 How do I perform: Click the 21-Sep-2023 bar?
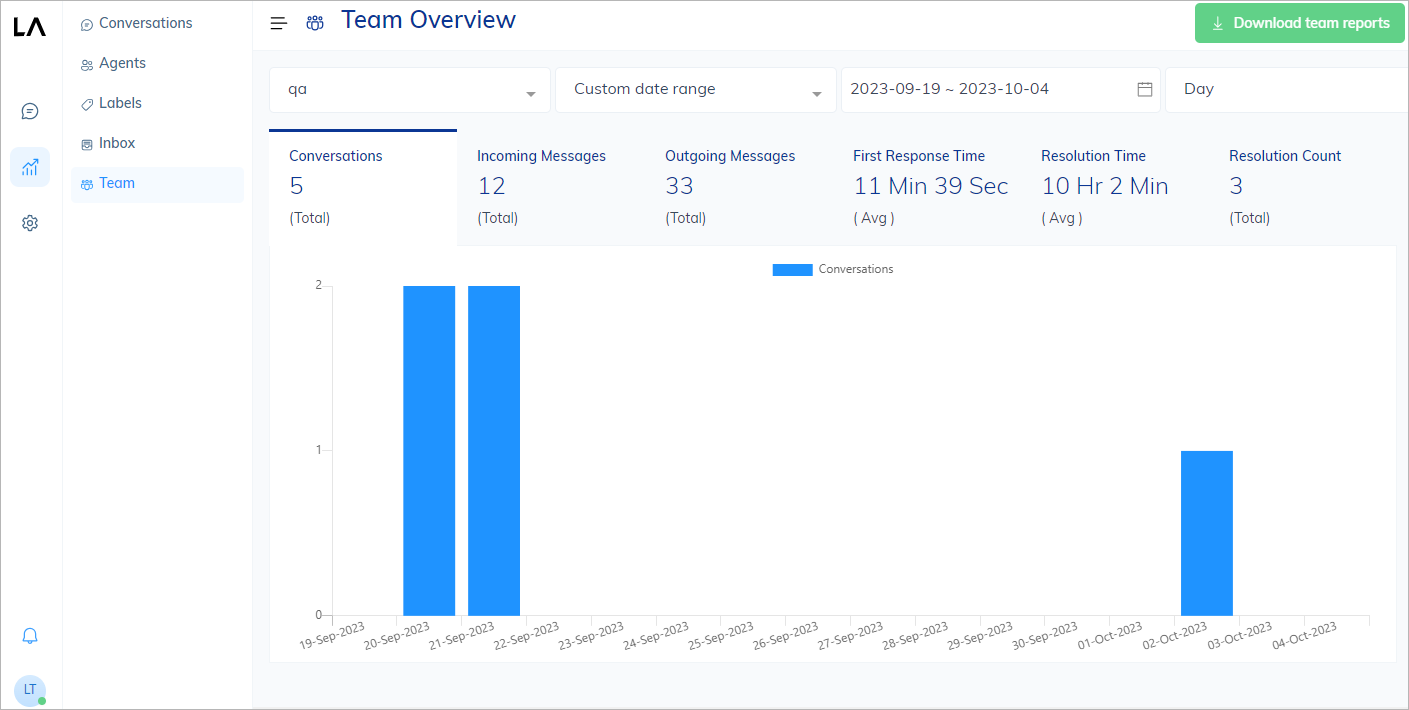494,450
